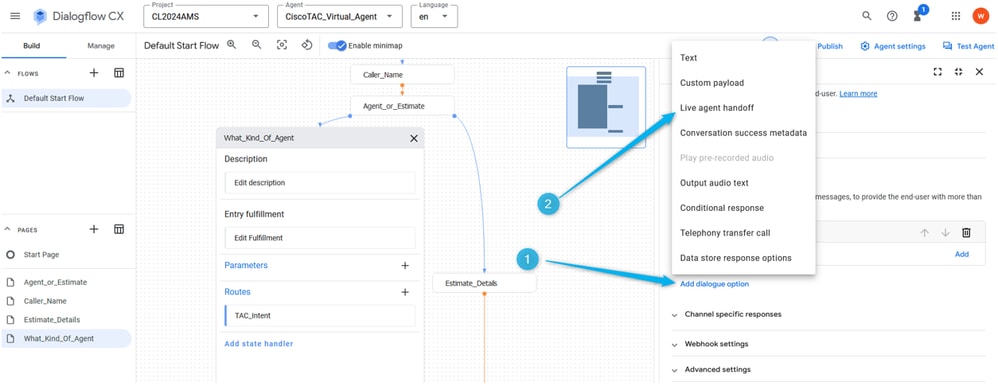Open the pages table view icon

pos(119,229)
